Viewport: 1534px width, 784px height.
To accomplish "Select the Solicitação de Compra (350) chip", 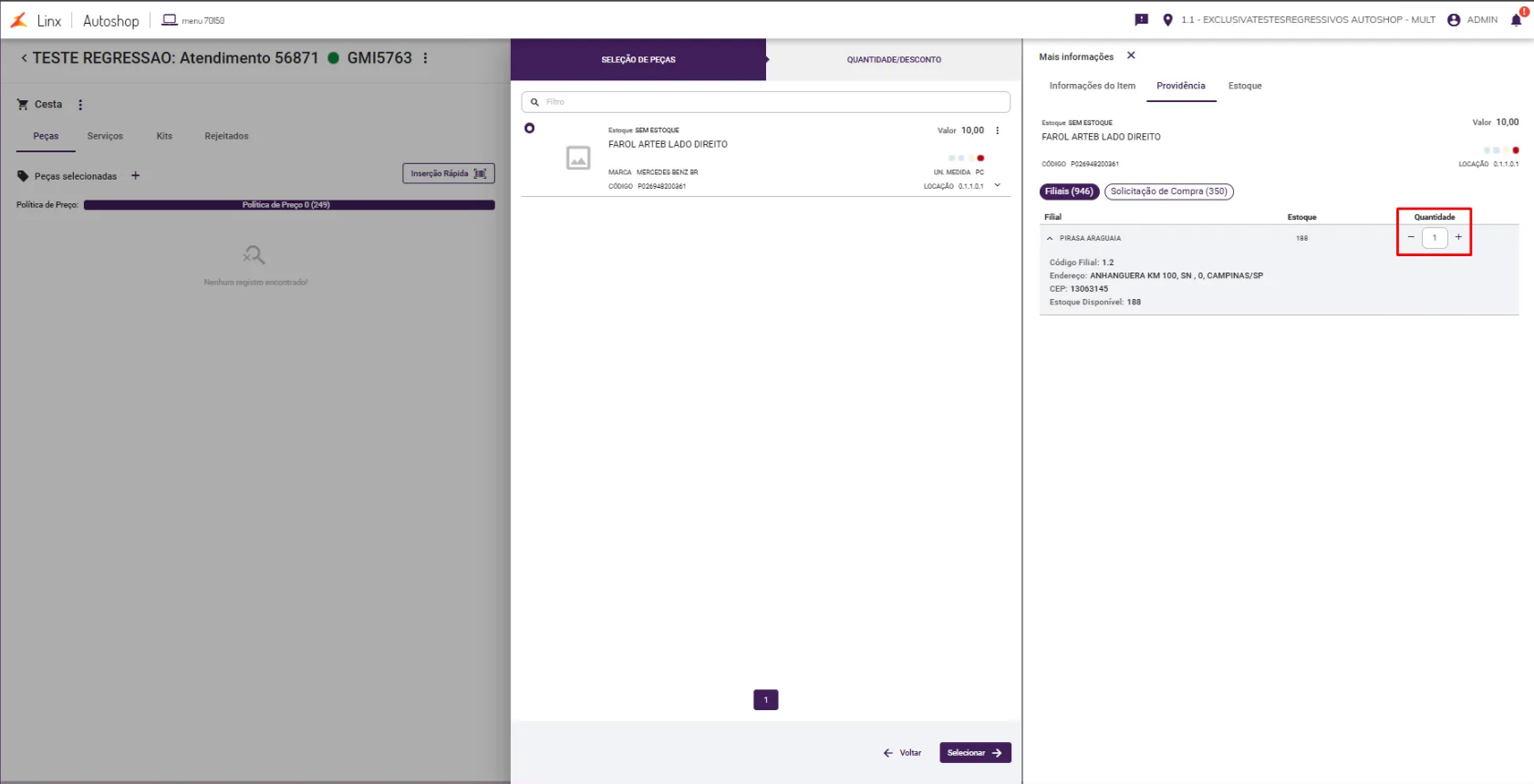I will 1169,191.
